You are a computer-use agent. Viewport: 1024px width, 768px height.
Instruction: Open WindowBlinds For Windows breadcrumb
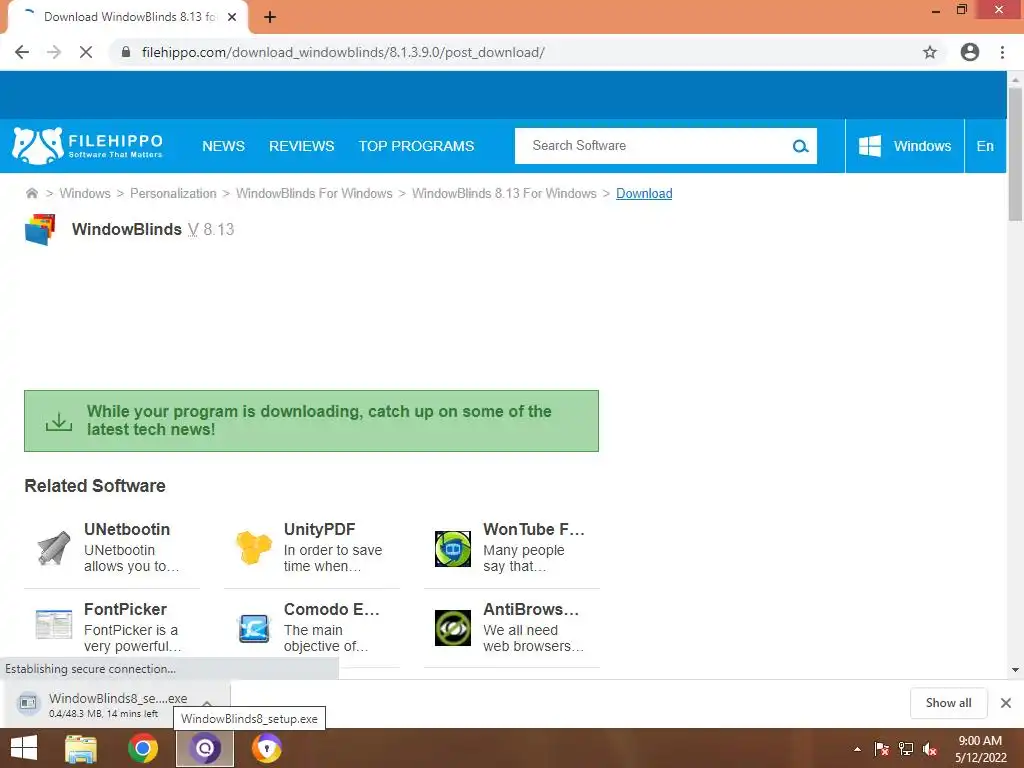[314, 193]
